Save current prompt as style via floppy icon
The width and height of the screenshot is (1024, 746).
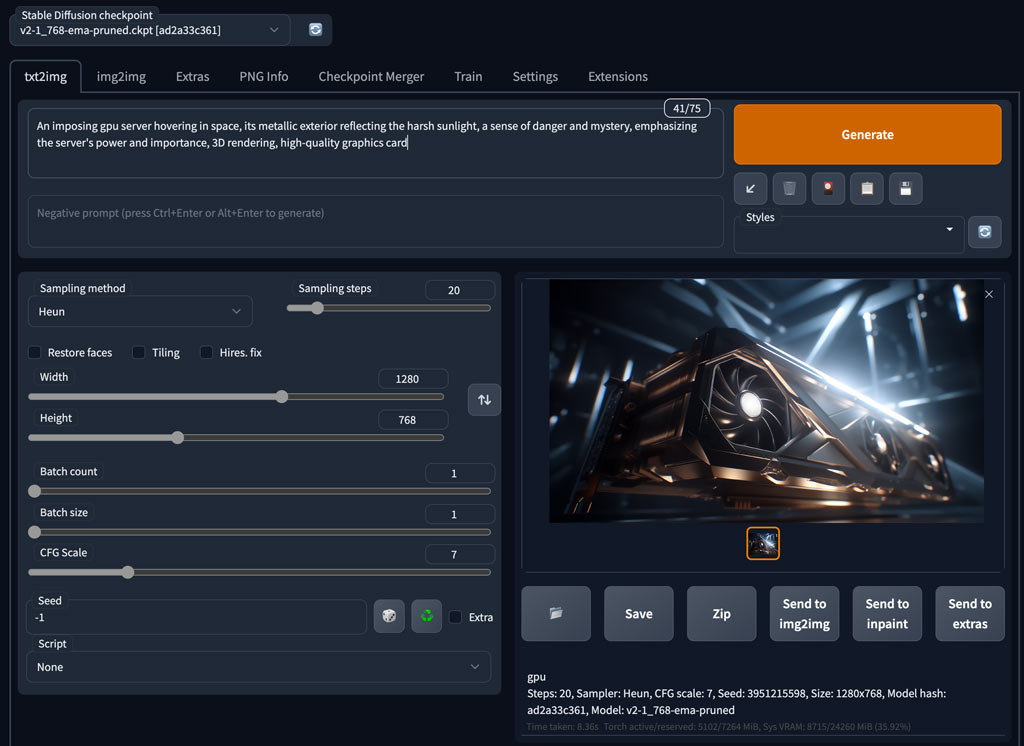click(906, 188)
